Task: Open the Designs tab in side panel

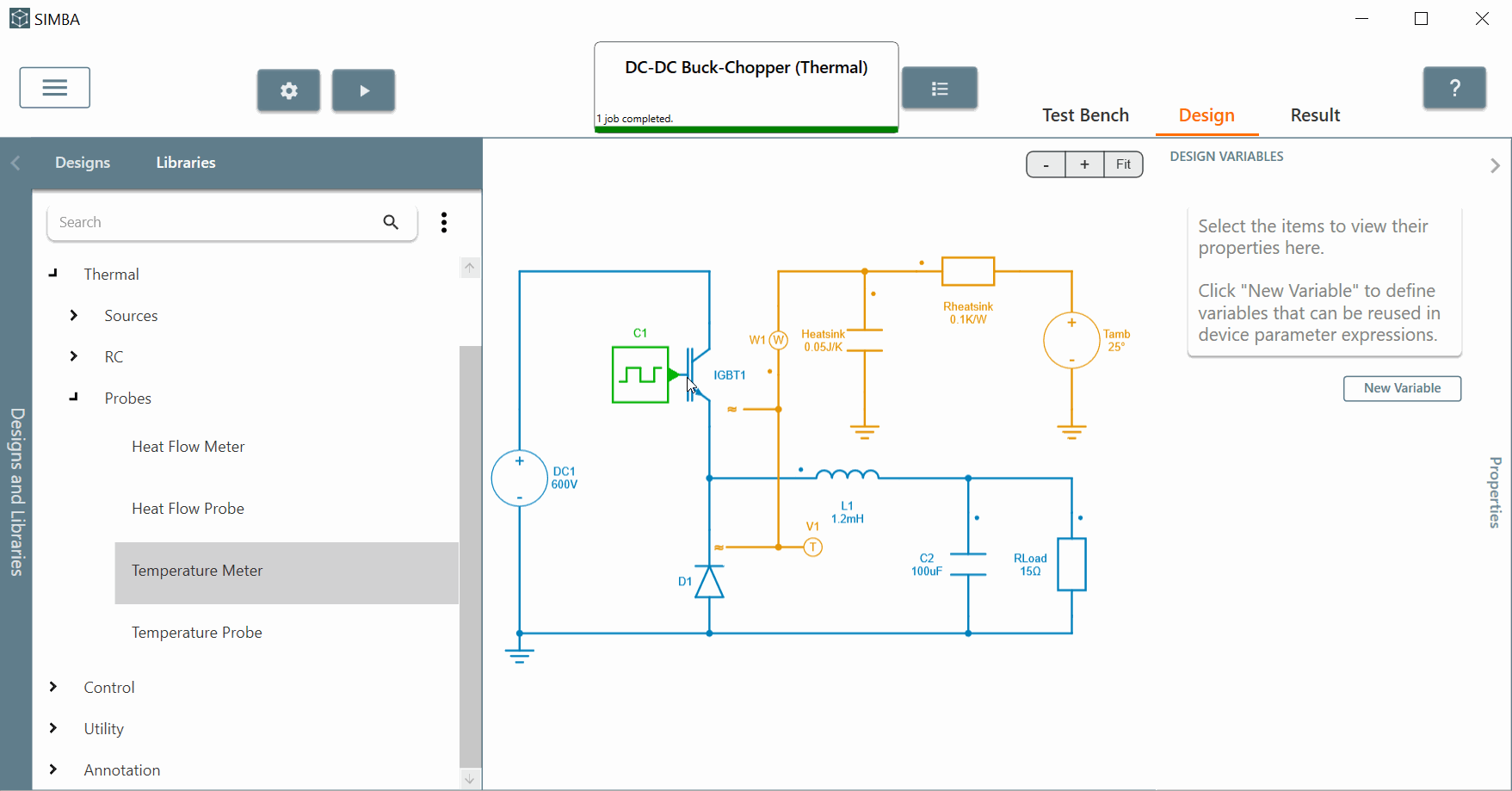Action: point(83,163)
